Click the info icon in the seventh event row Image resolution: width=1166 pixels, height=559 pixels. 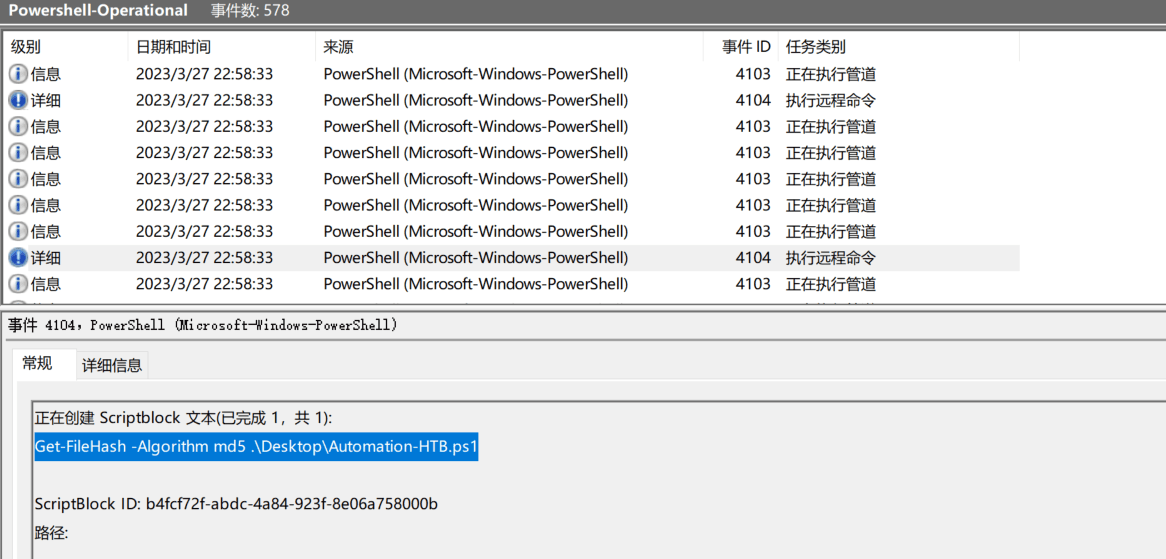click(18, 231)
